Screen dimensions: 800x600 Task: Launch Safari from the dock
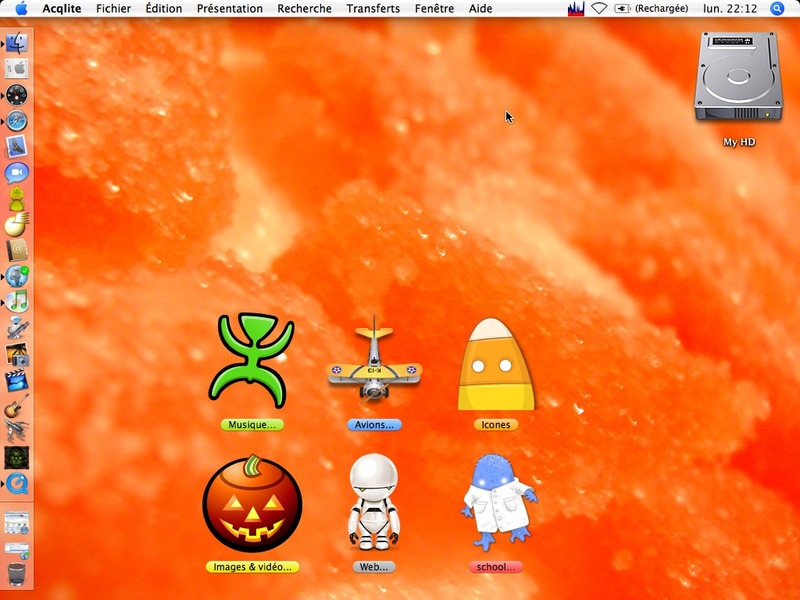click(17, 120)
